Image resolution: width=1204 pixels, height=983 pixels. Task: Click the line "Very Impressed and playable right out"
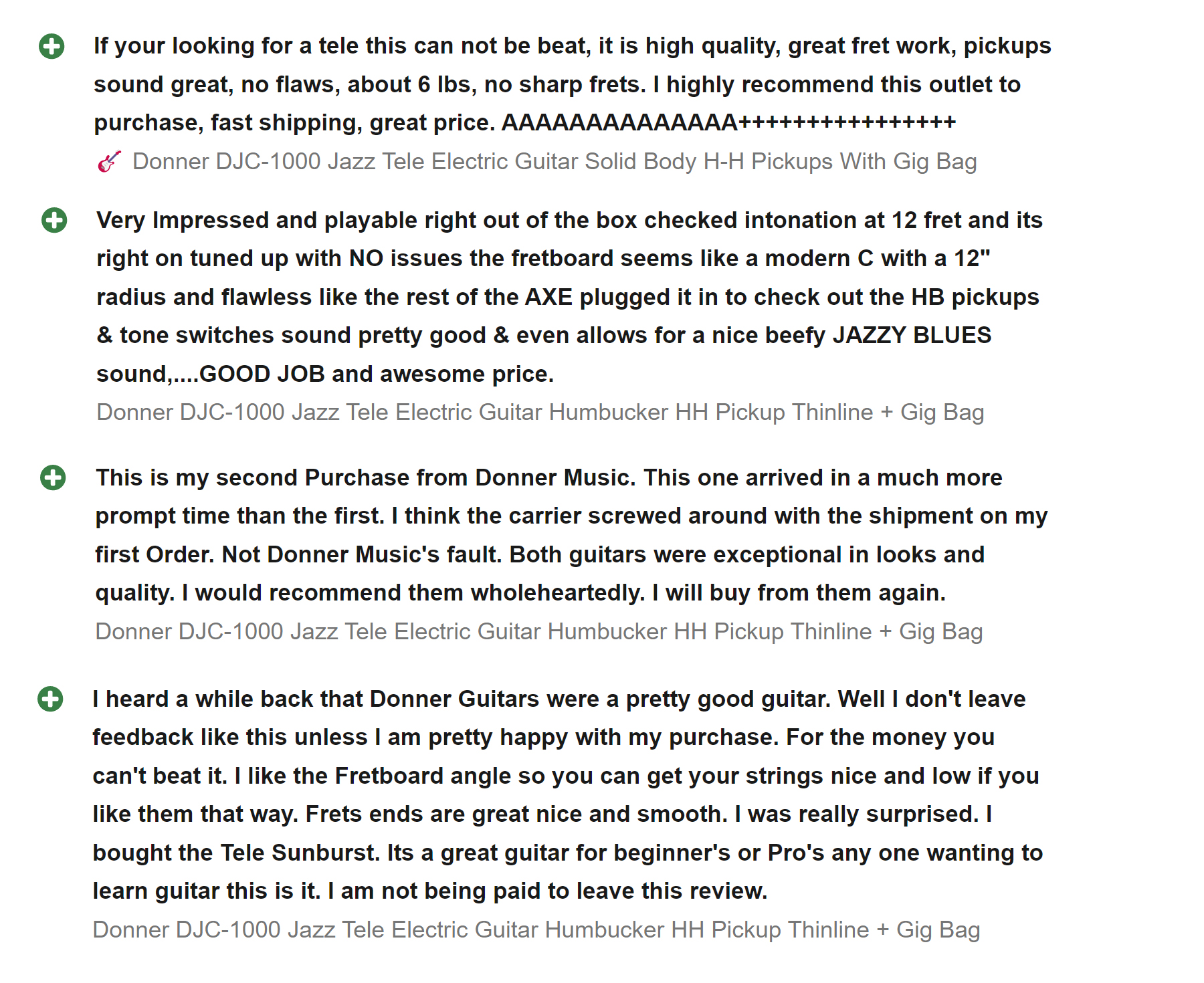click(x=569, y=220)
